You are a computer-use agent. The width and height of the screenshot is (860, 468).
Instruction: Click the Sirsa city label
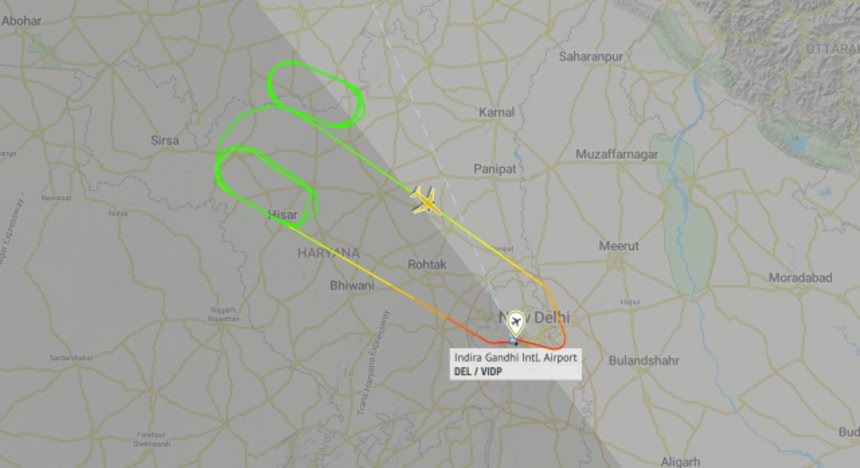click(165, 140)
